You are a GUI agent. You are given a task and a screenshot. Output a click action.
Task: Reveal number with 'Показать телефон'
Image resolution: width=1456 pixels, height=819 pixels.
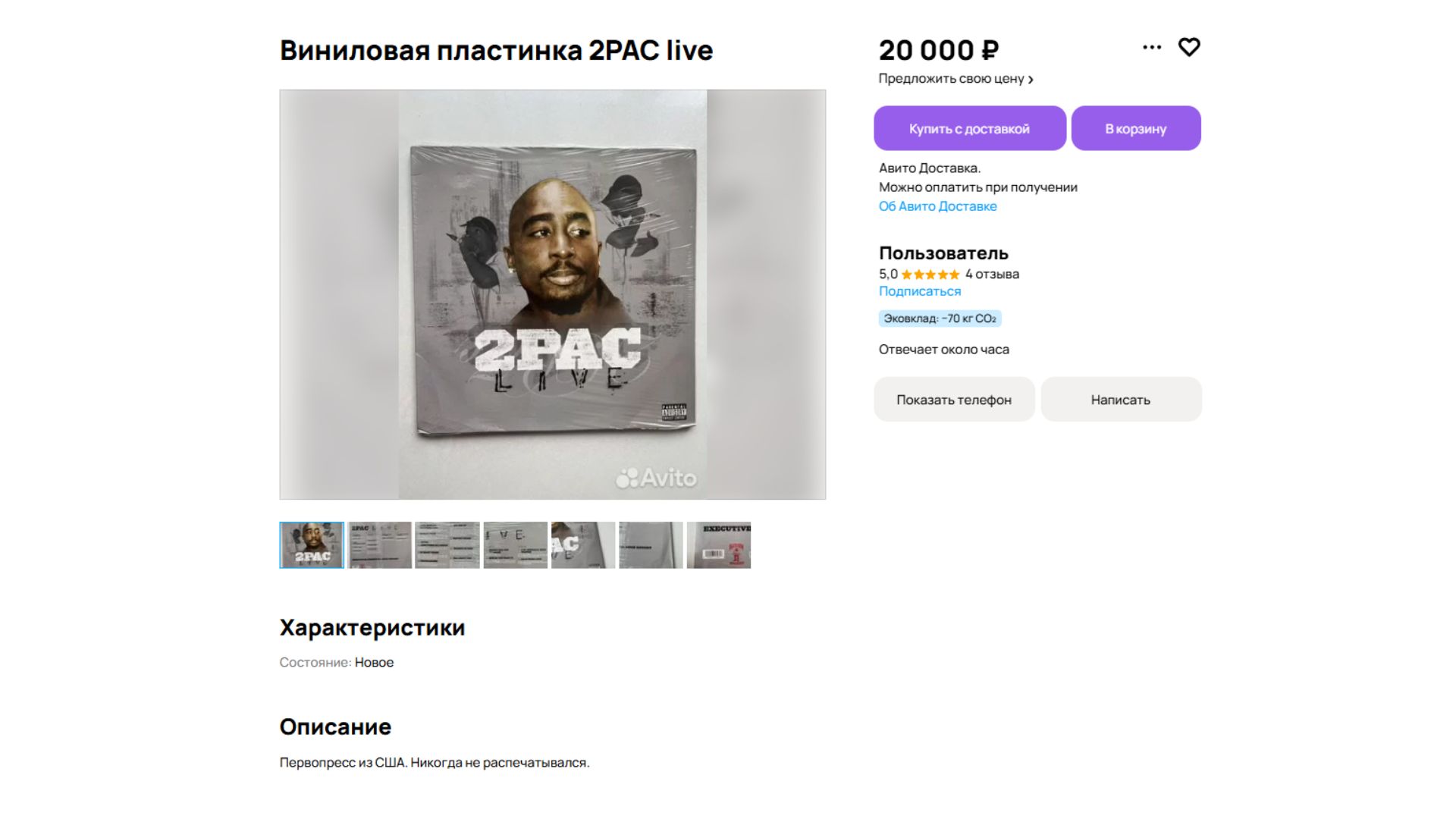click(x=954, y=400)
